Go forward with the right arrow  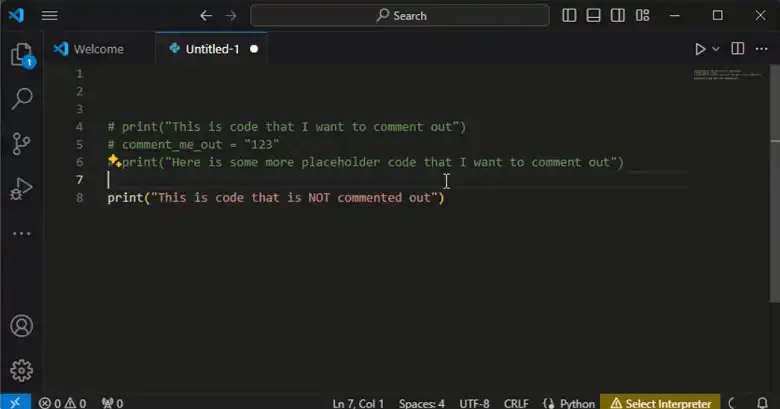[231, 15]
